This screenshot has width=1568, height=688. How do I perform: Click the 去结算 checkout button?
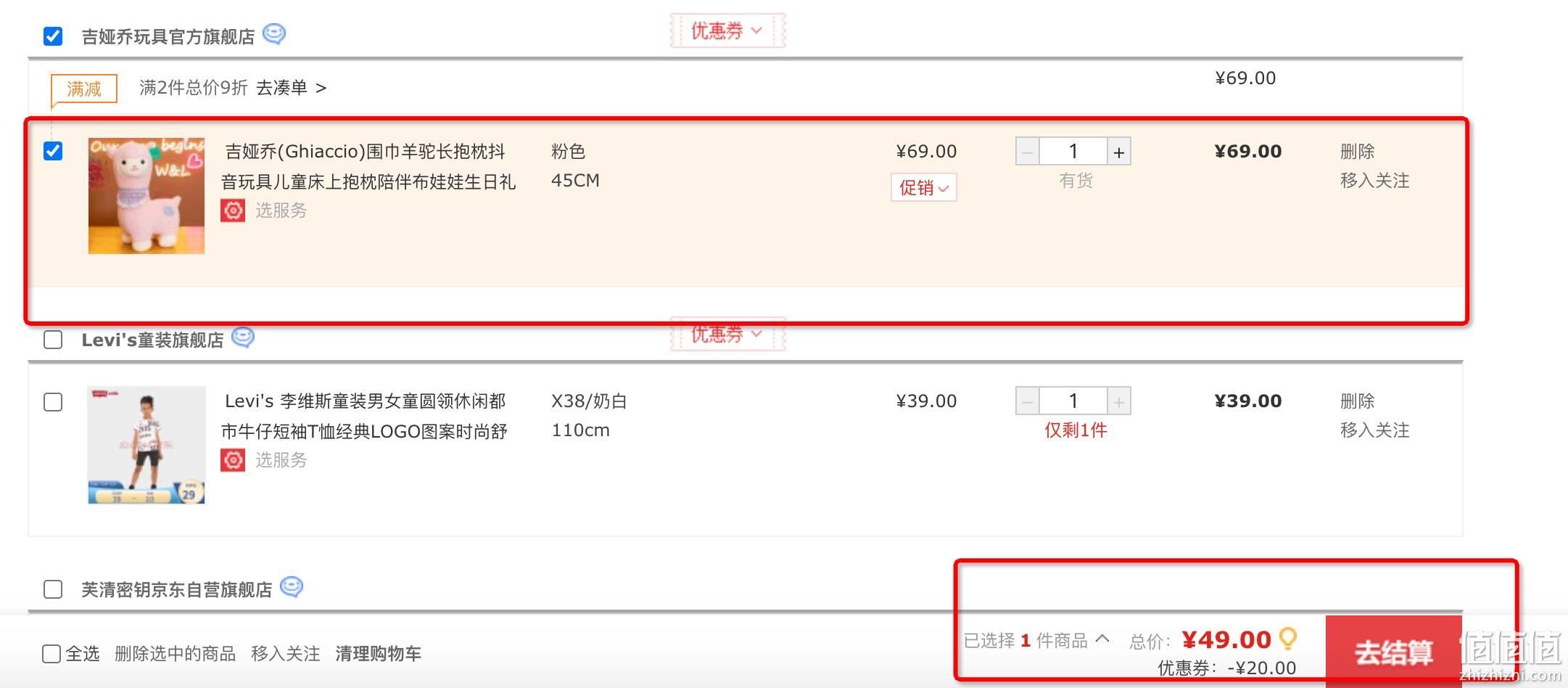tap(1394, 652)
